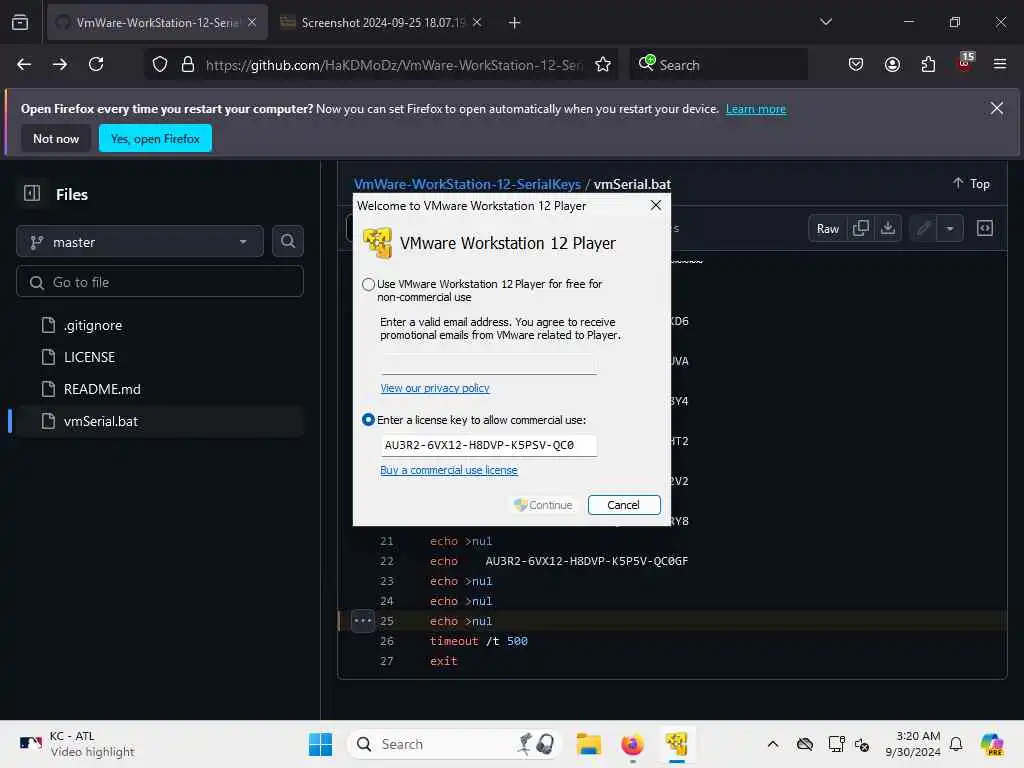Click the license key text field

pyautogui.click(x=488, y=445)
